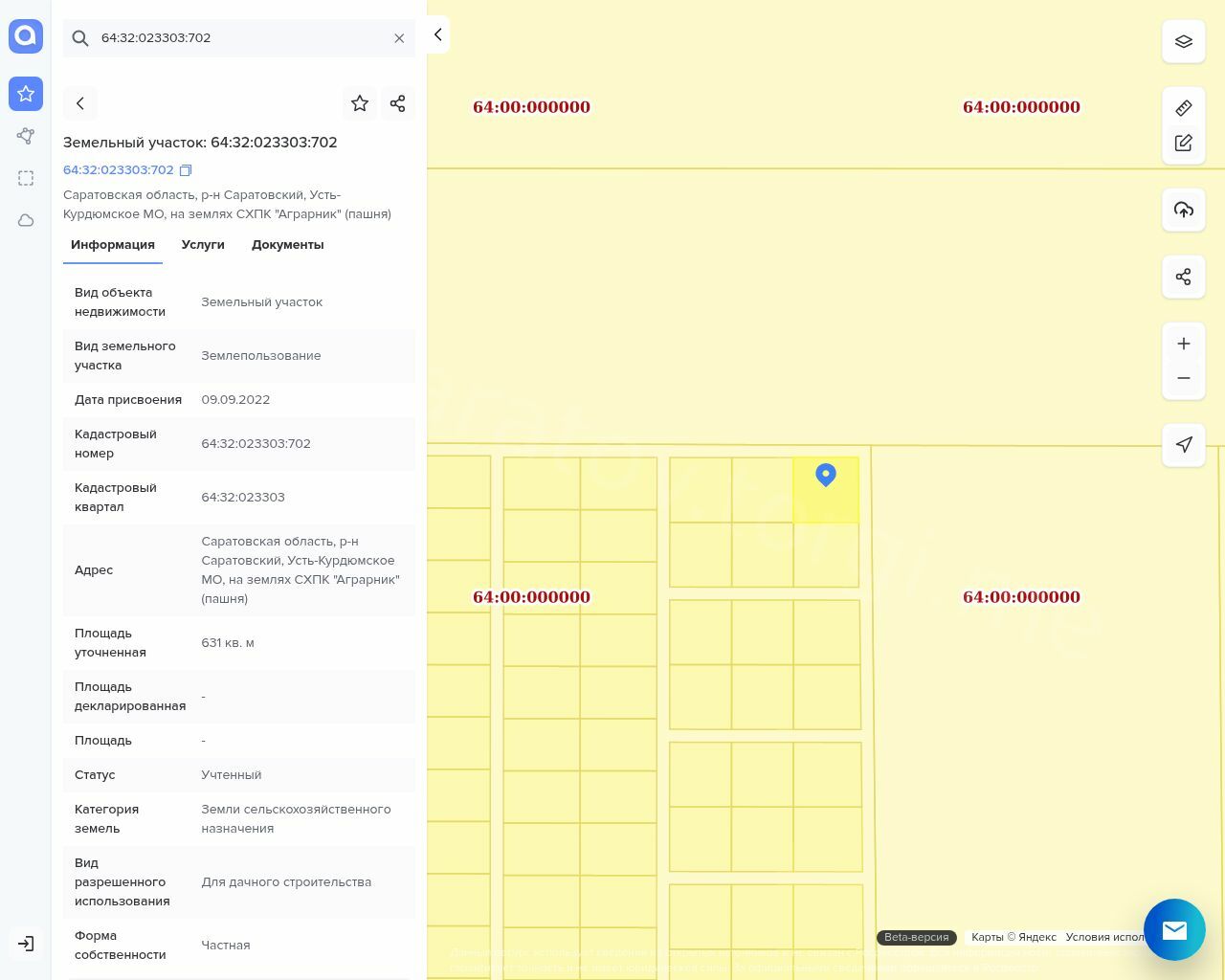Switch to the Документы tab

pos(287,245)
